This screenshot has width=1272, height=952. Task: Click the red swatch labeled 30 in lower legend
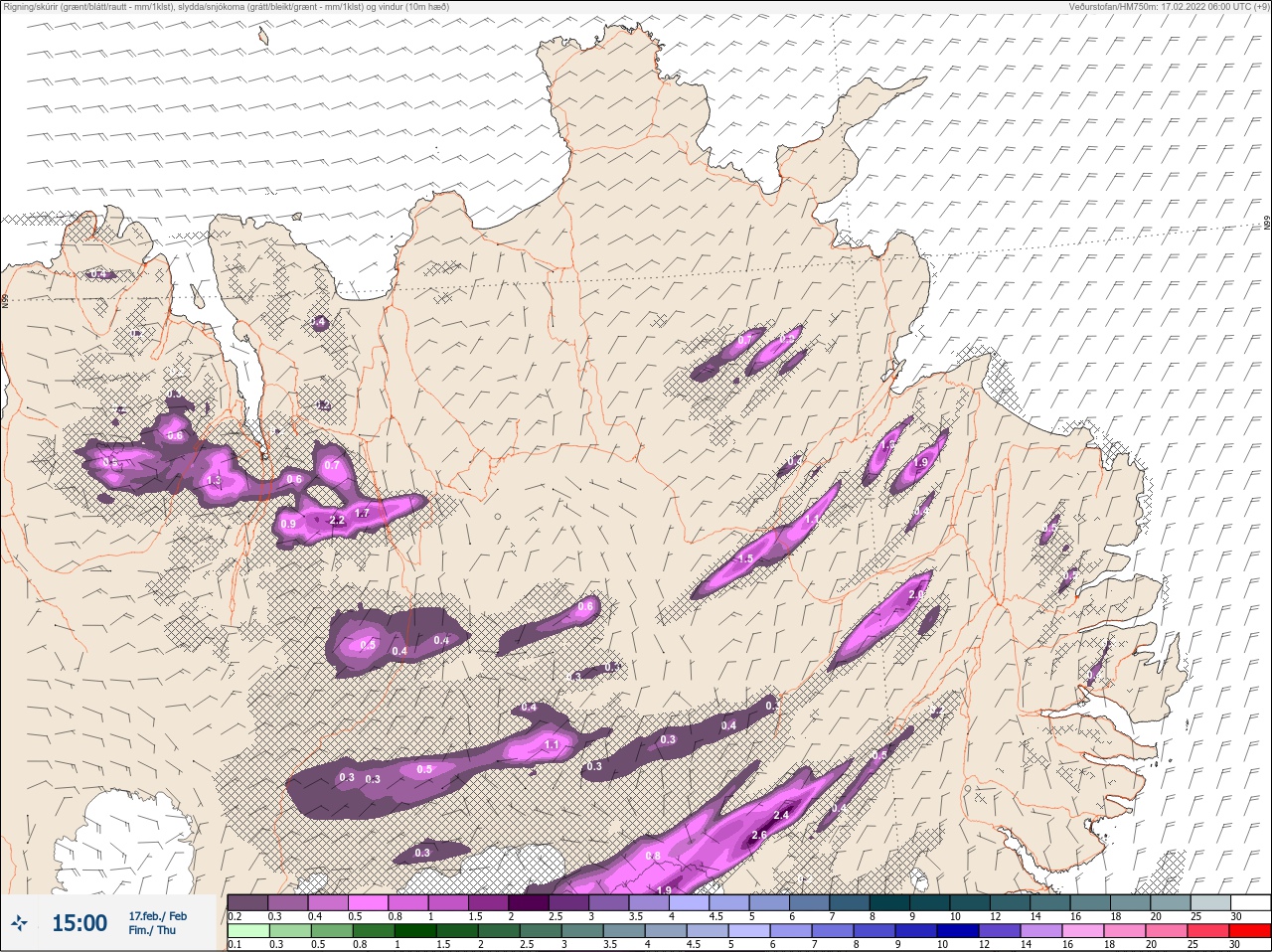1249,931
